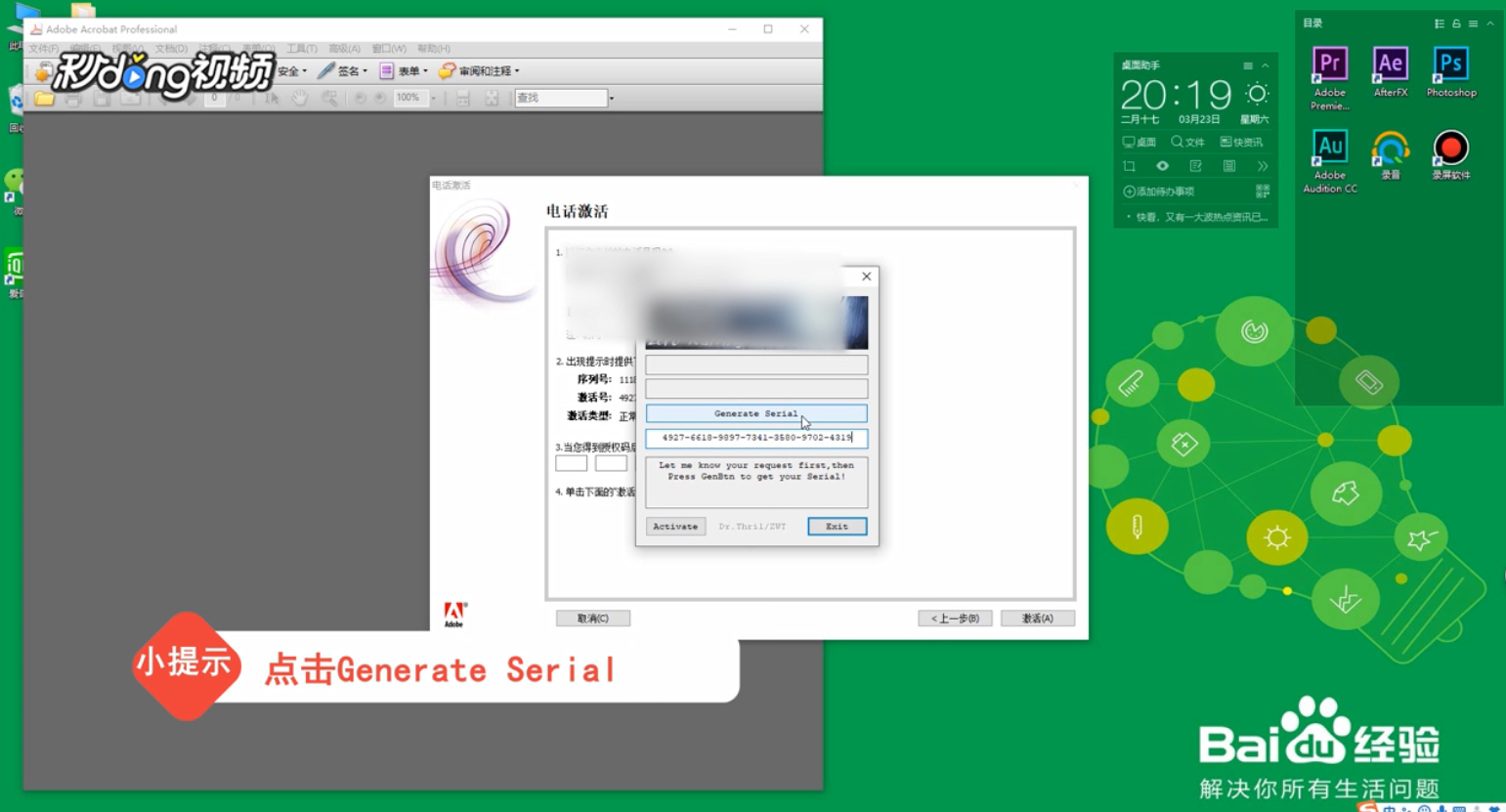Select the 签名 (Sign) pen tool
The image size is (1506, 812).
point(346,70)
